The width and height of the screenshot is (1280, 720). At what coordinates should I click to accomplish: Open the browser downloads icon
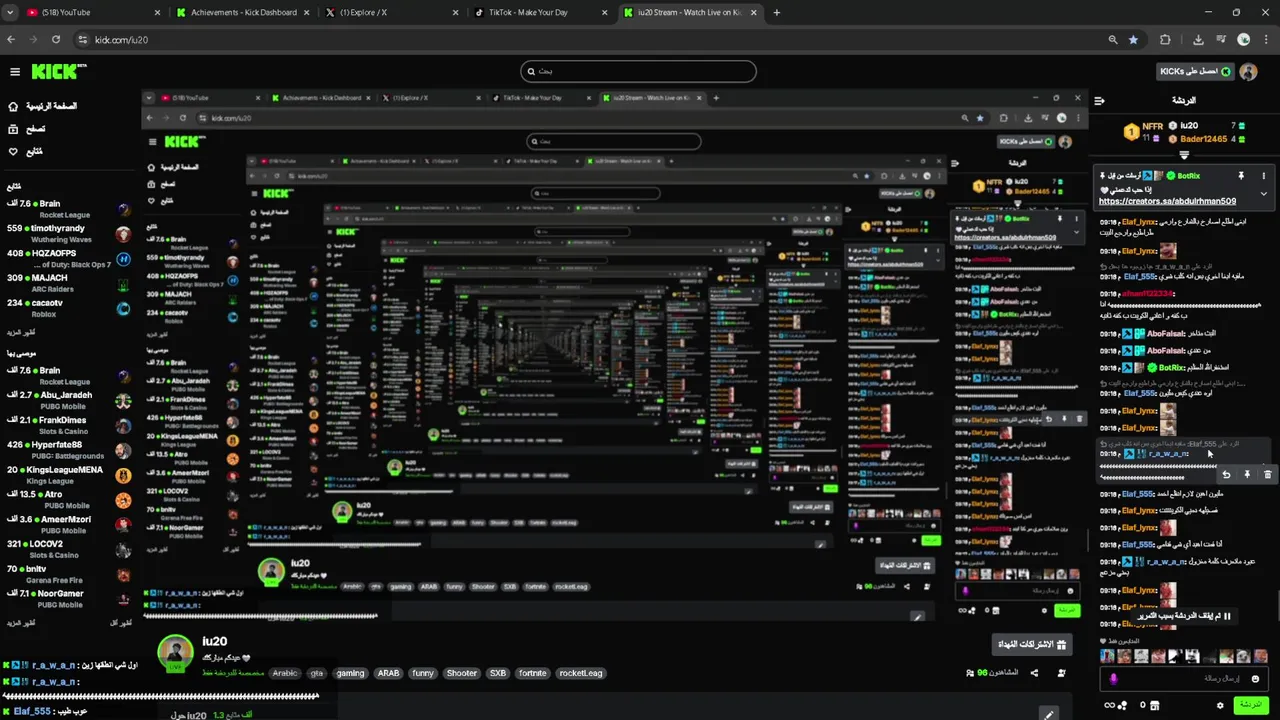tap(1198, 40)
